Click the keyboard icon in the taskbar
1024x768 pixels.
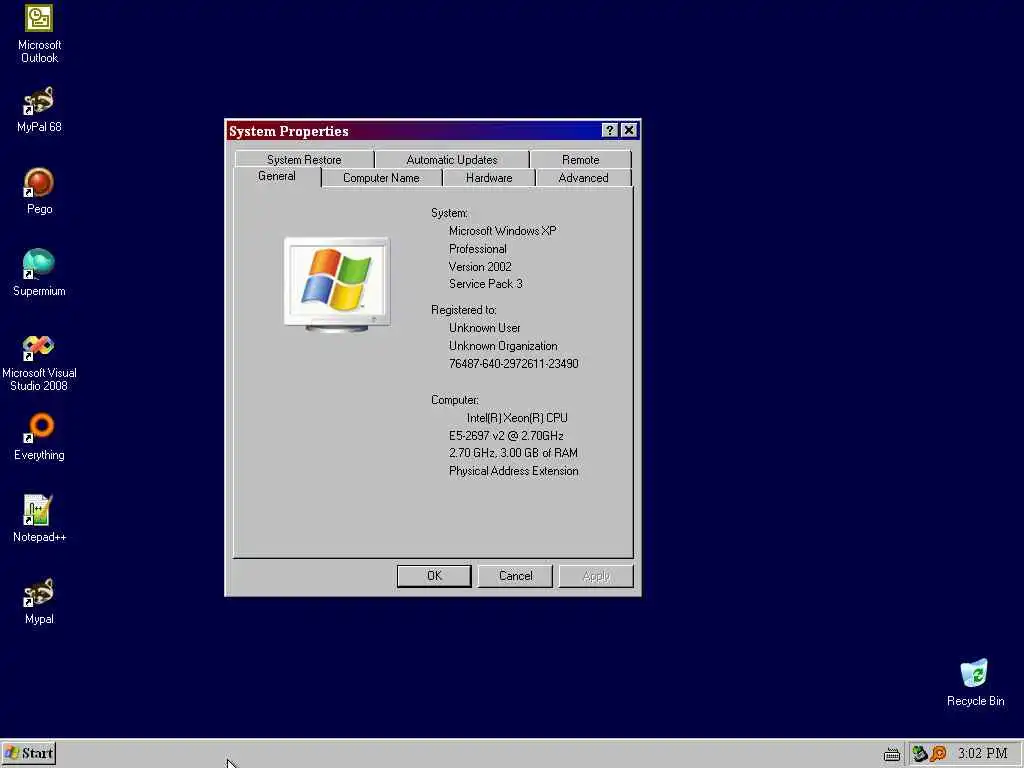891,754
